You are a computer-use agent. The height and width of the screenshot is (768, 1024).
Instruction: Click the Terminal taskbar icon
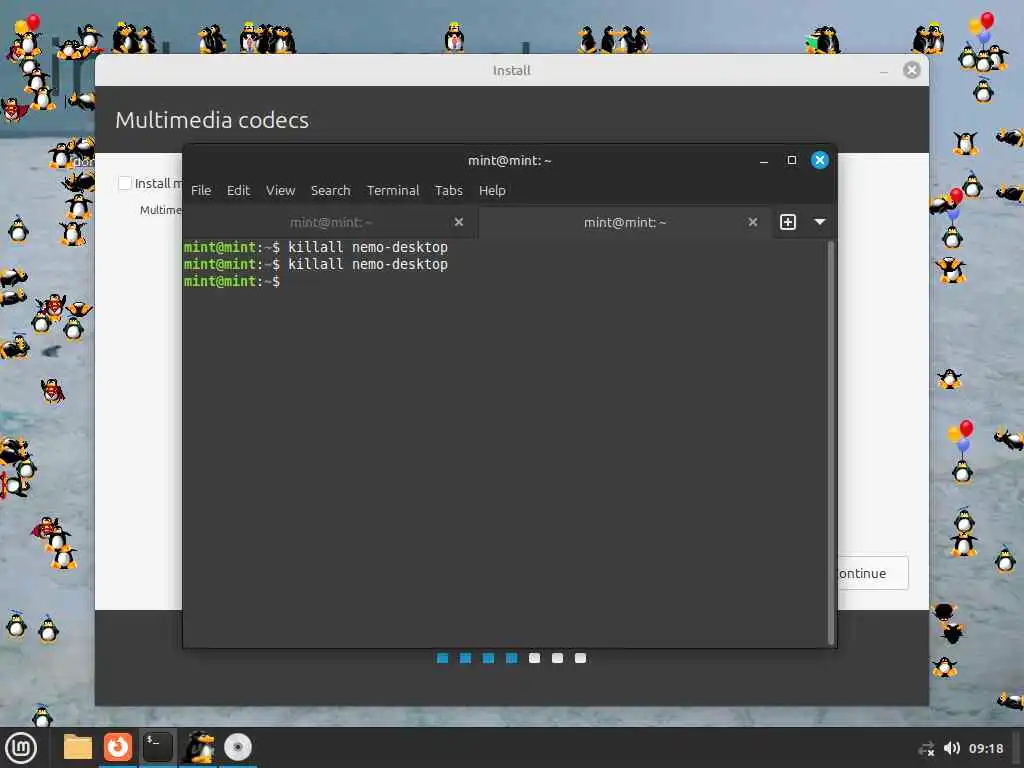pyautogui.click(x=157, y=747)
